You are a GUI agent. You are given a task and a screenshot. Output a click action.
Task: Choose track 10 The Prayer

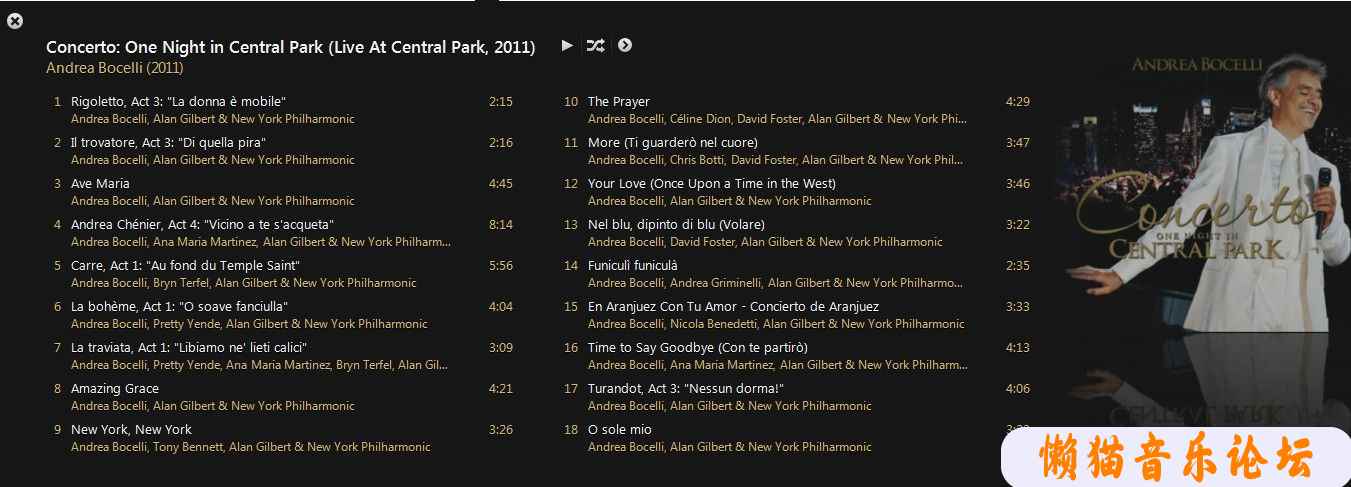coord(618,101)
